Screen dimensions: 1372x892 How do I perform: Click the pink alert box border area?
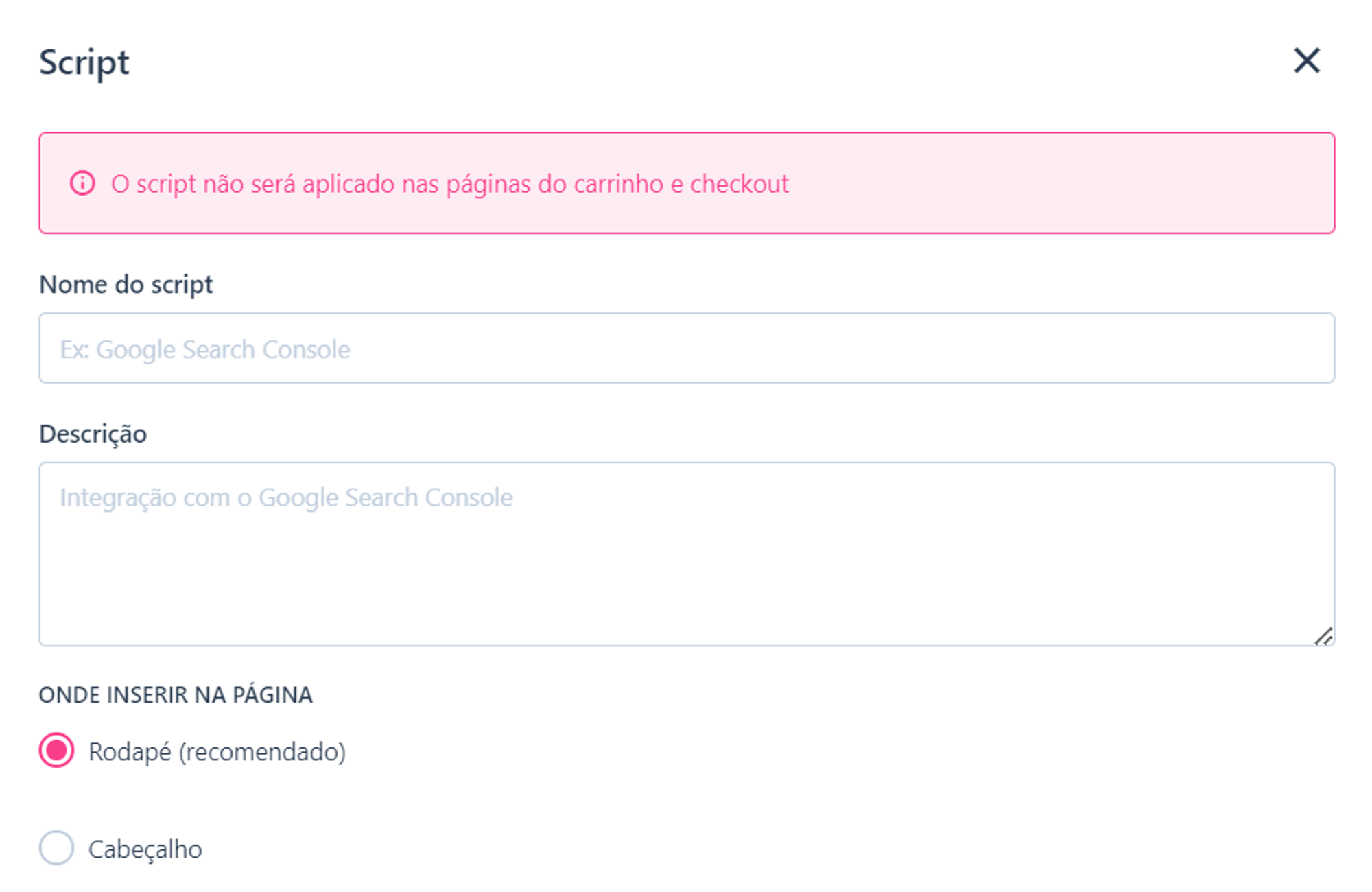[x=686, y=135]
